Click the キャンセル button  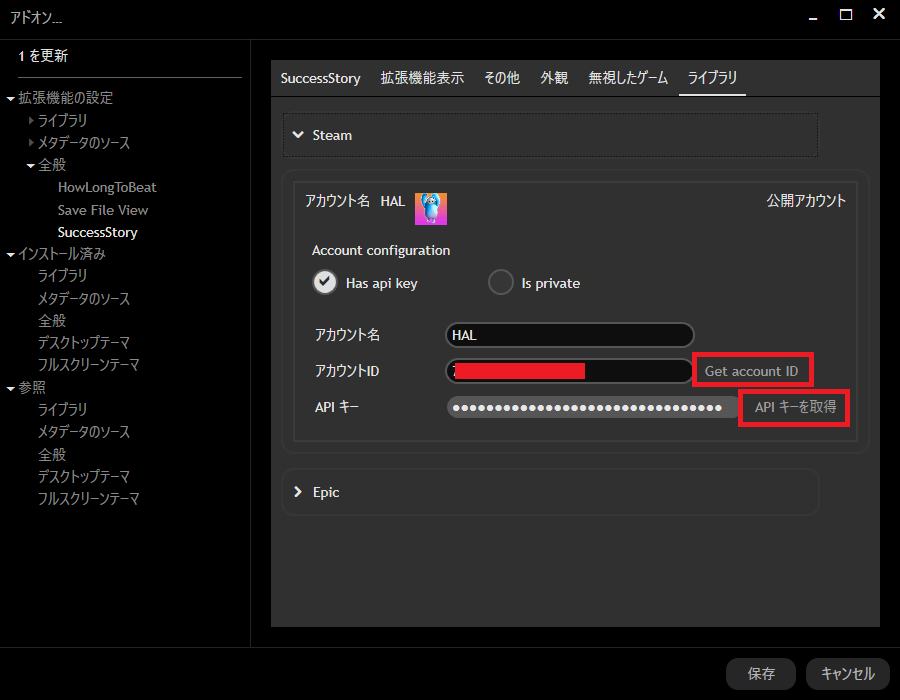coord(848,674)
